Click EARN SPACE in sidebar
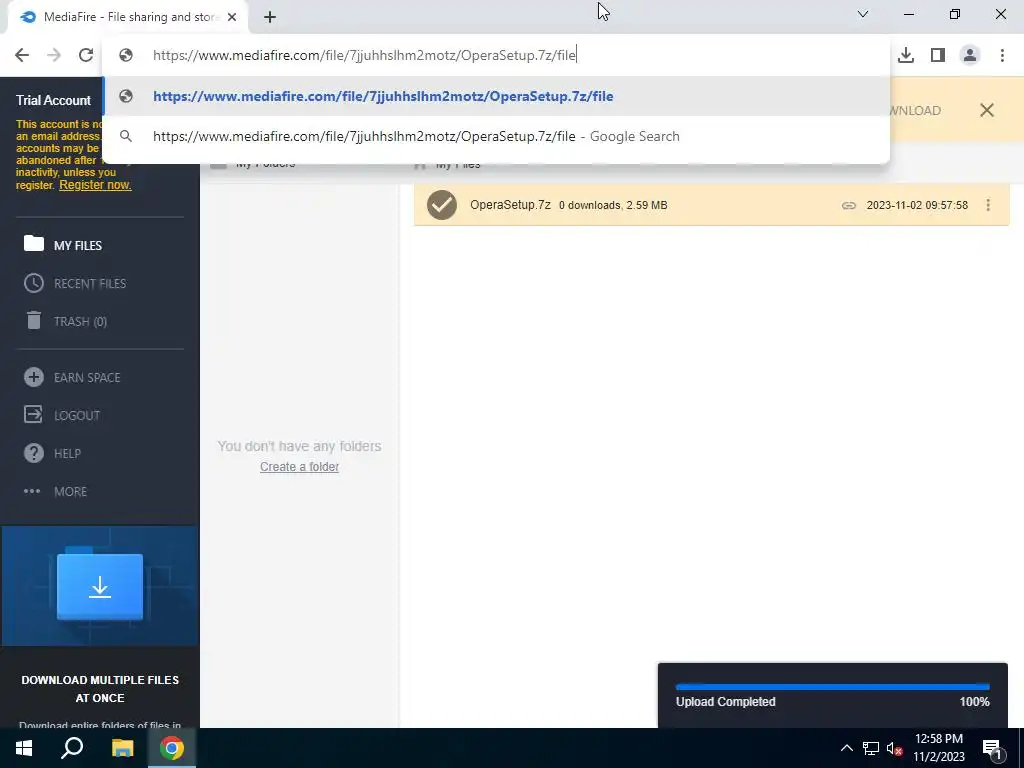Viewport: 1024px width, 768px height. pyautogui.click(x=87, y=377)
